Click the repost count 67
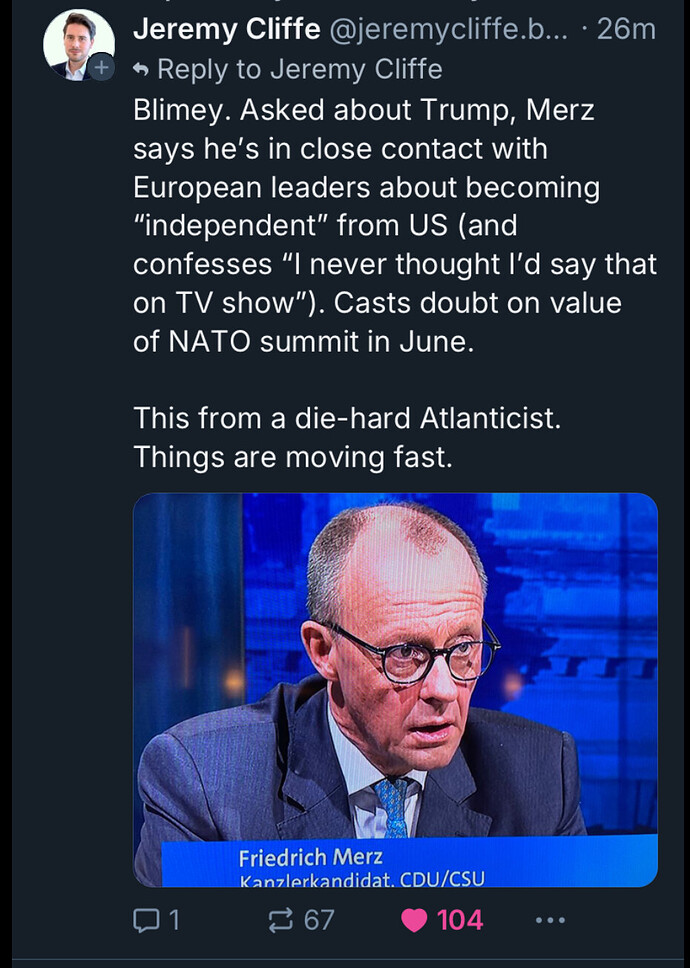This screenshot has height=968, width=690. (318, 920)
